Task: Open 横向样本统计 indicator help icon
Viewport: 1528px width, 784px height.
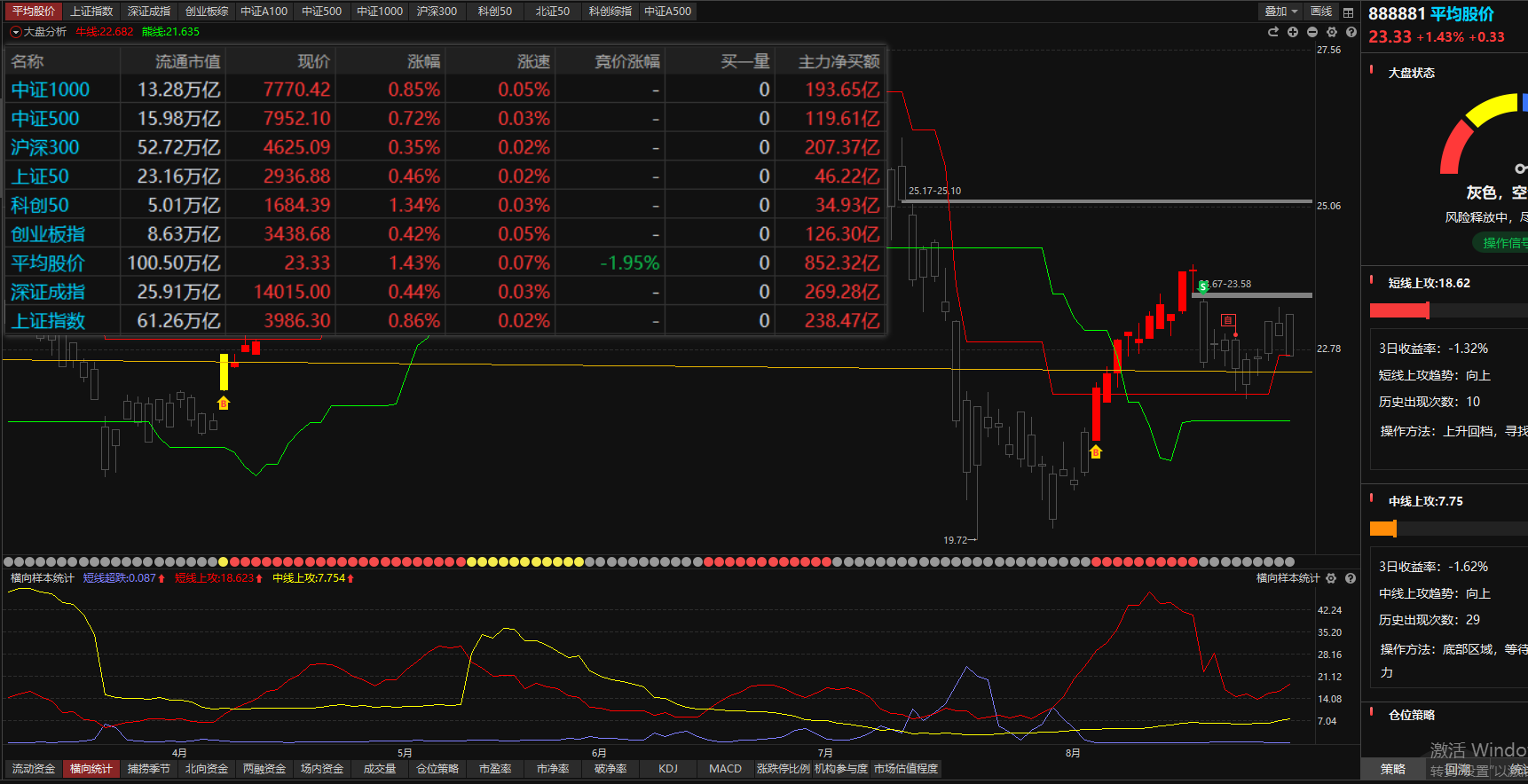Action: point(1351,578)
